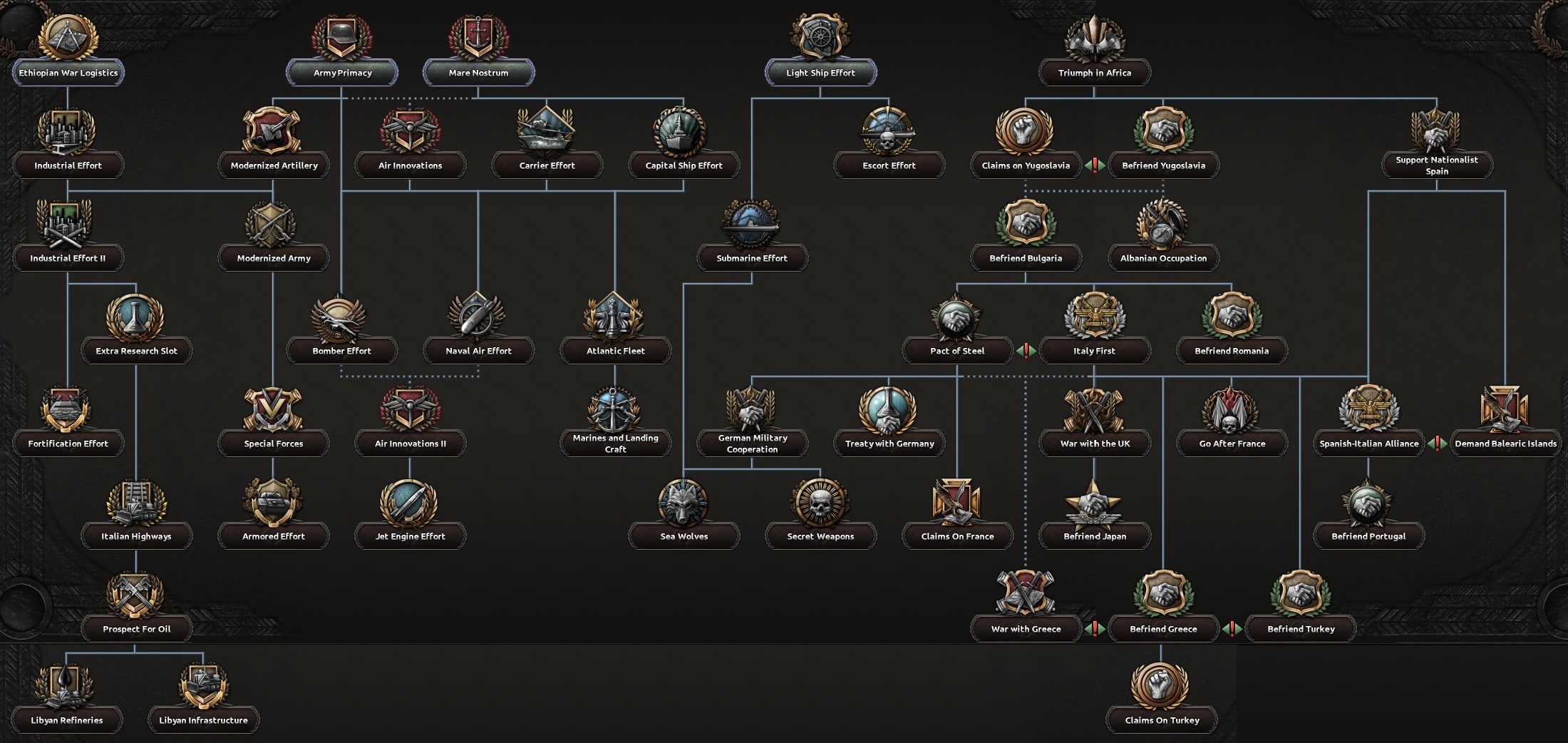This screenshot has width=1568, height=743.
Task: Click the Pact of Steel handshake icon
Action: point(957,317)
